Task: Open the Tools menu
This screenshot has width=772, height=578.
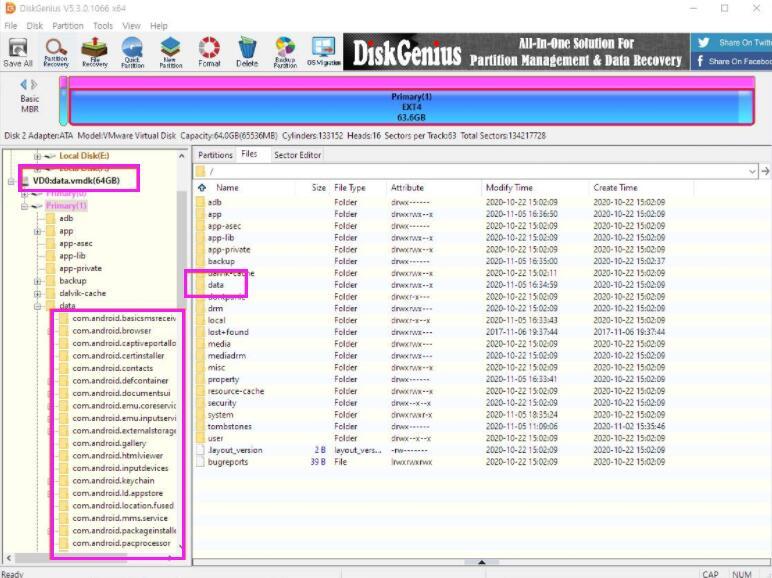Action: click(102, 26)
